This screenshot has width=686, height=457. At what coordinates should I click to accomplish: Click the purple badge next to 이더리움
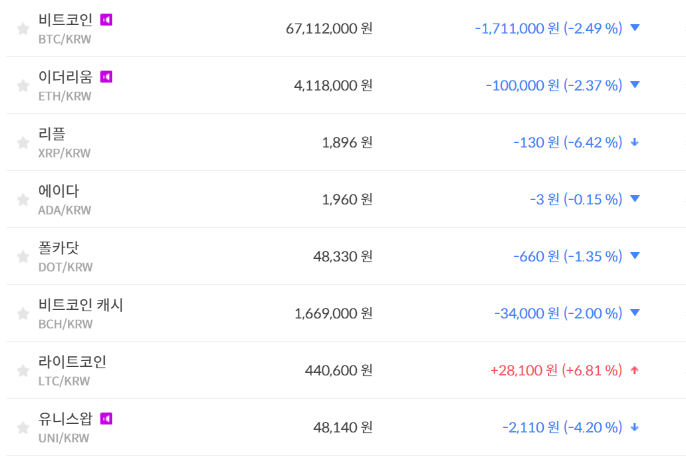[106, 76]
